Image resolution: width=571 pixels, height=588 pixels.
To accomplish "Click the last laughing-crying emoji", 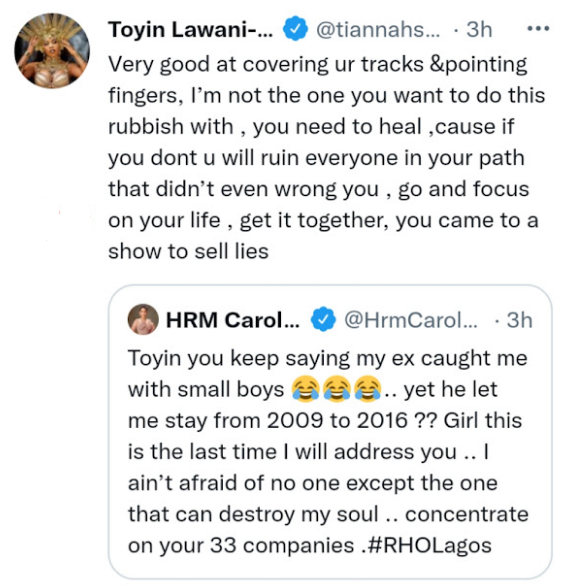I will coord(369,389).
